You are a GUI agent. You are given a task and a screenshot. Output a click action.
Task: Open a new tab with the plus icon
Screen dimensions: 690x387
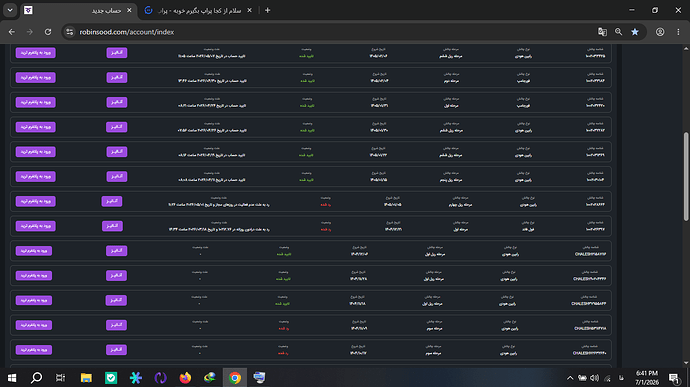(x=267, y=10)
